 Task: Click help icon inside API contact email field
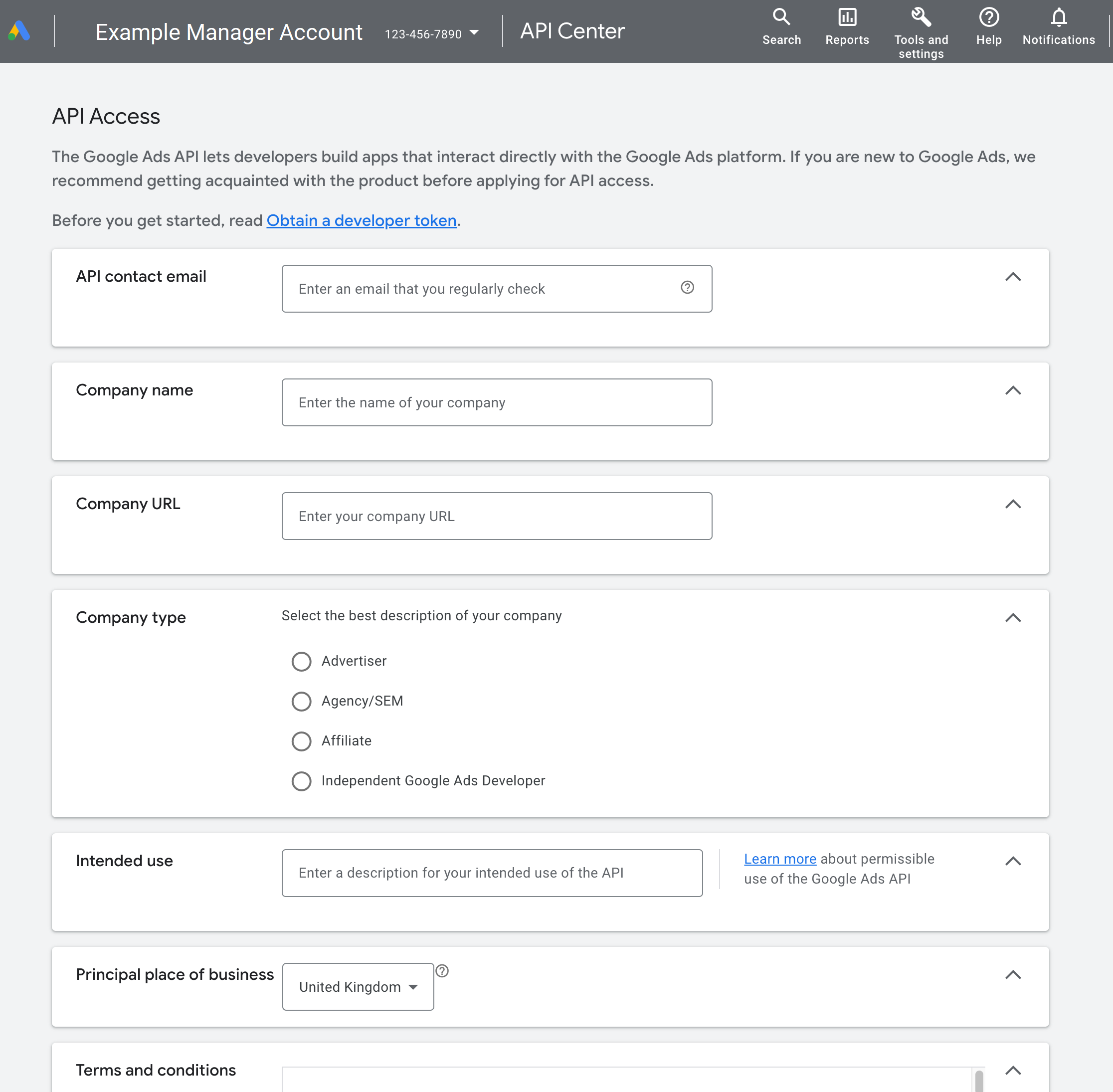click(687, 287)
